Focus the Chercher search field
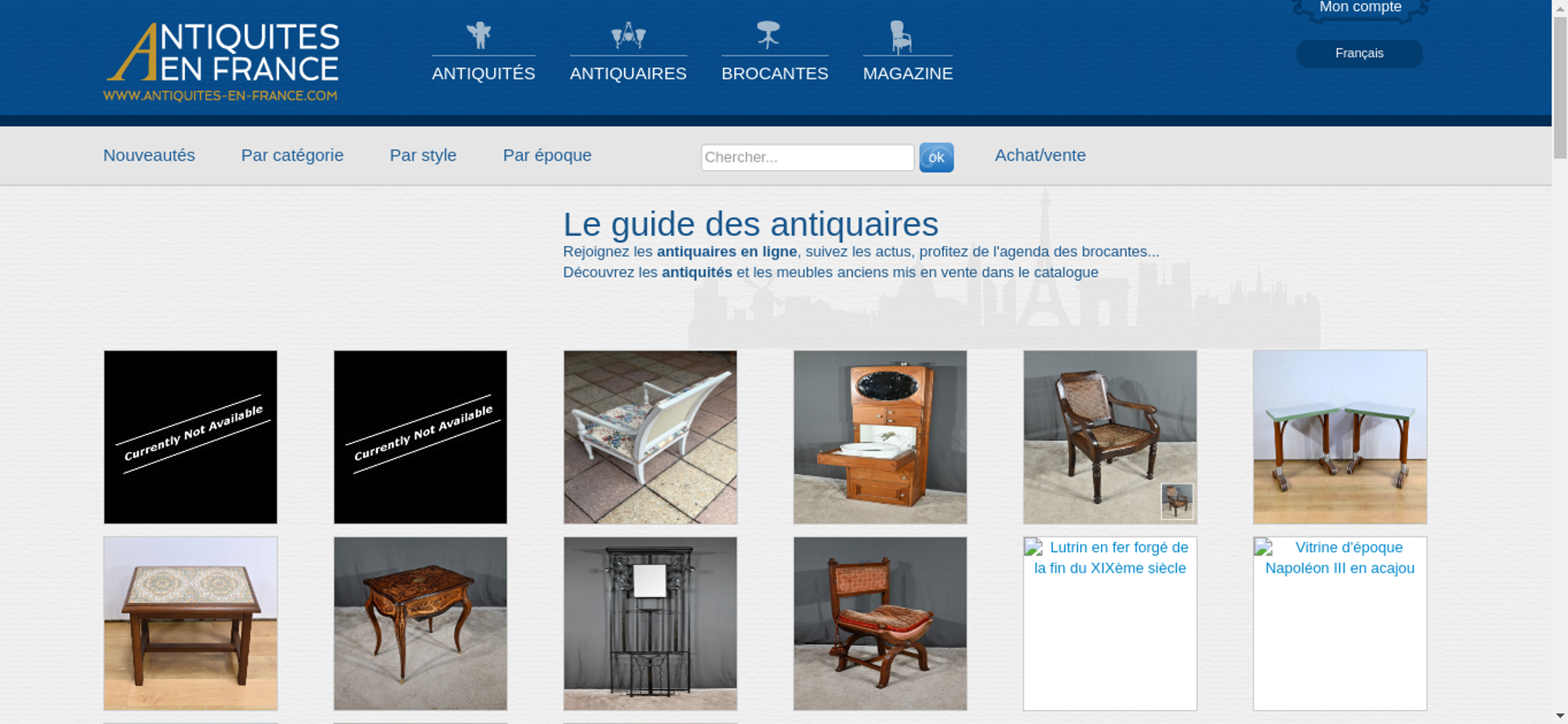The width and height of the screenshot is (1568, 724). pos(808,157)
